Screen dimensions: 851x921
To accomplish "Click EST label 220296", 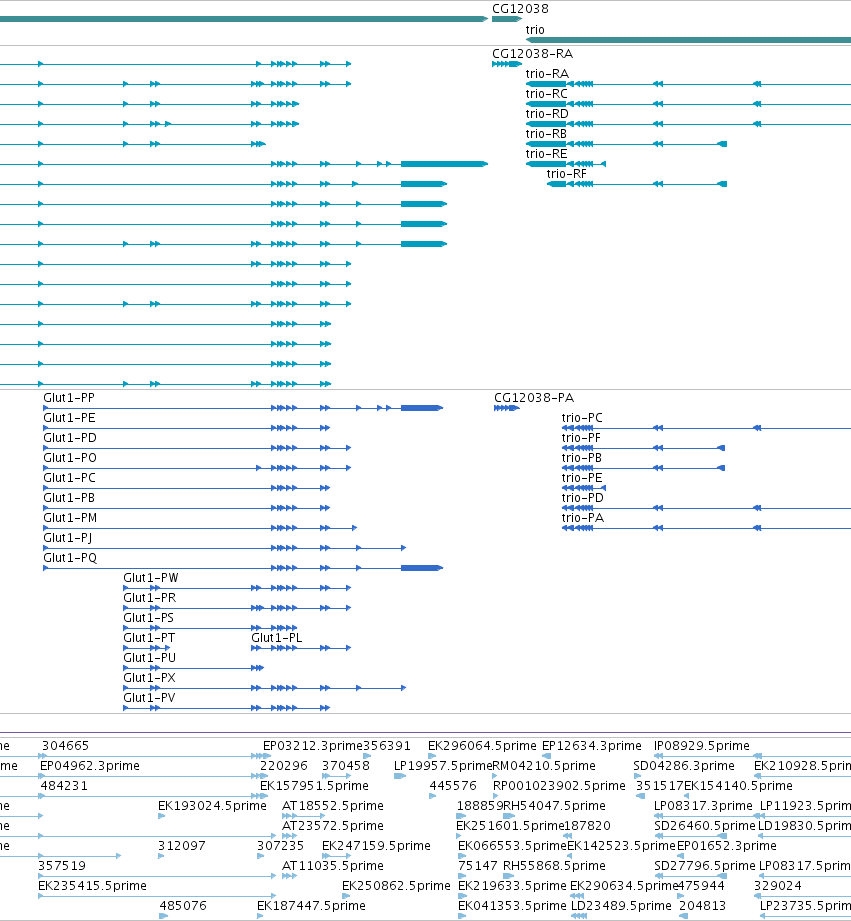I will click(284, 765).
